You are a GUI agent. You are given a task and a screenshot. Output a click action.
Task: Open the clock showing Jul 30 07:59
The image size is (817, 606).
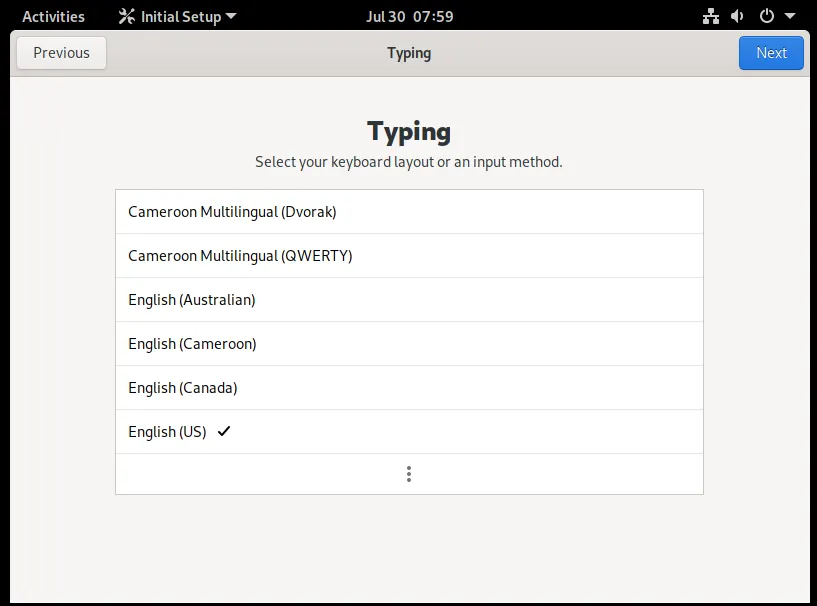point(409,16)
